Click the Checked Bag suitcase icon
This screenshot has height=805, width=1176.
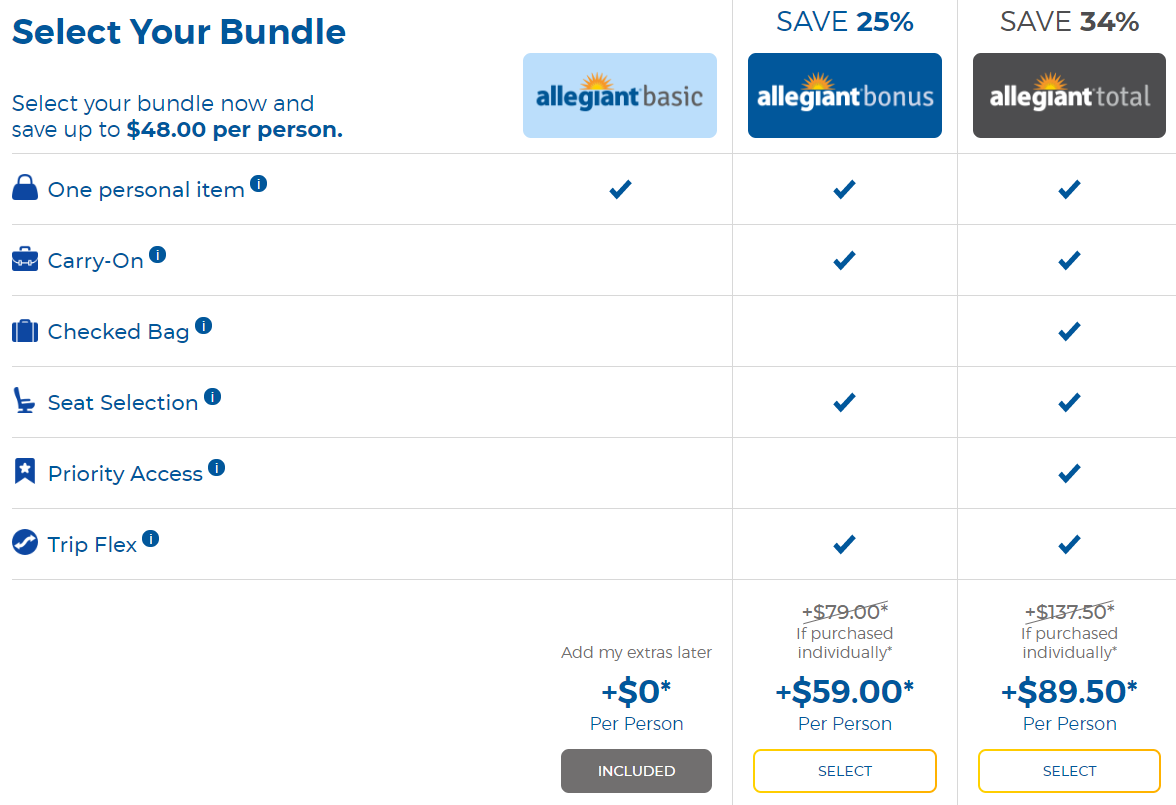(x=25, y=331)
